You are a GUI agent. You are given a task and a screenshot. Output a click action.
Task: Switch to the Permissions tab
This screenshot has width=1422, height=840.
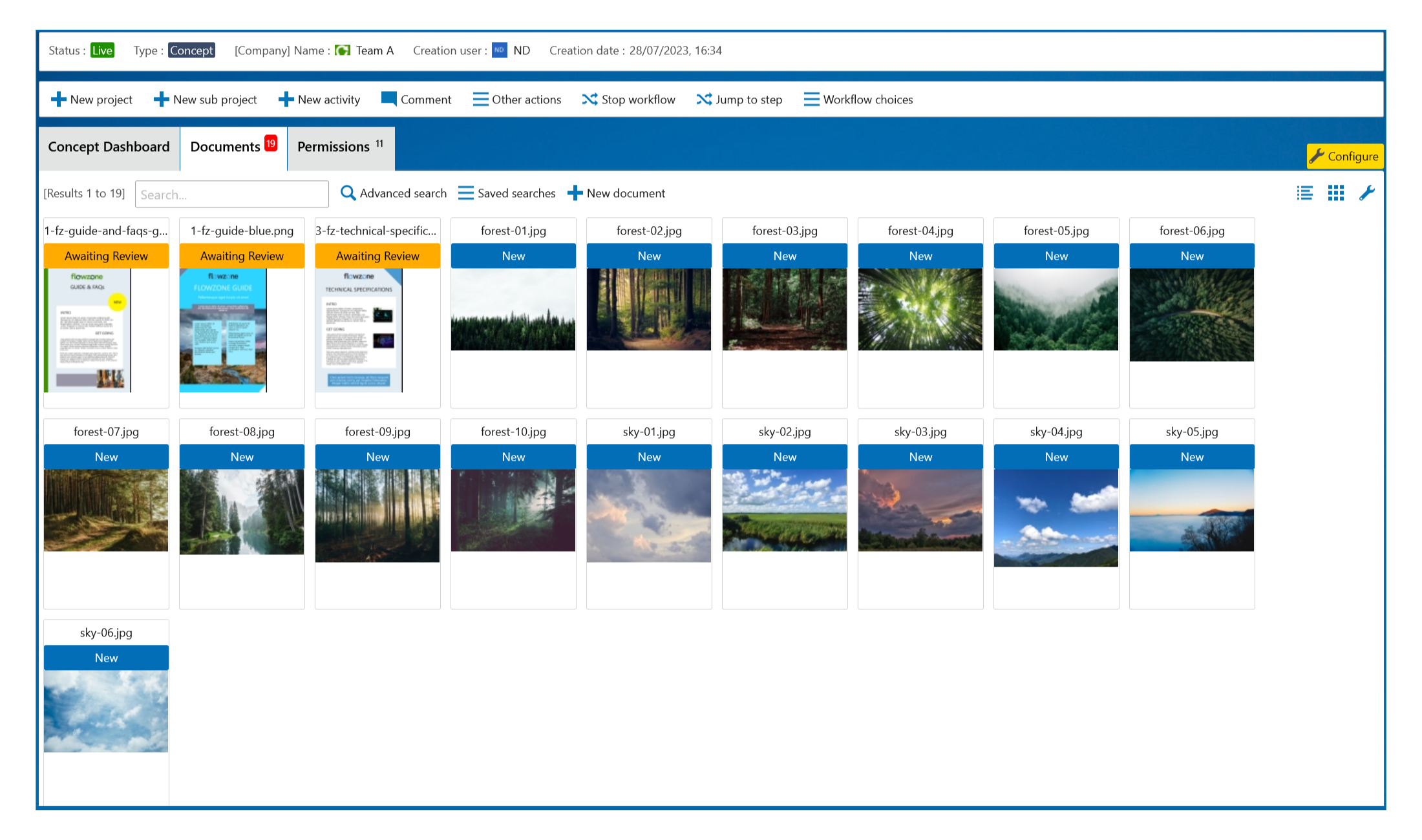tap(334, 147)
